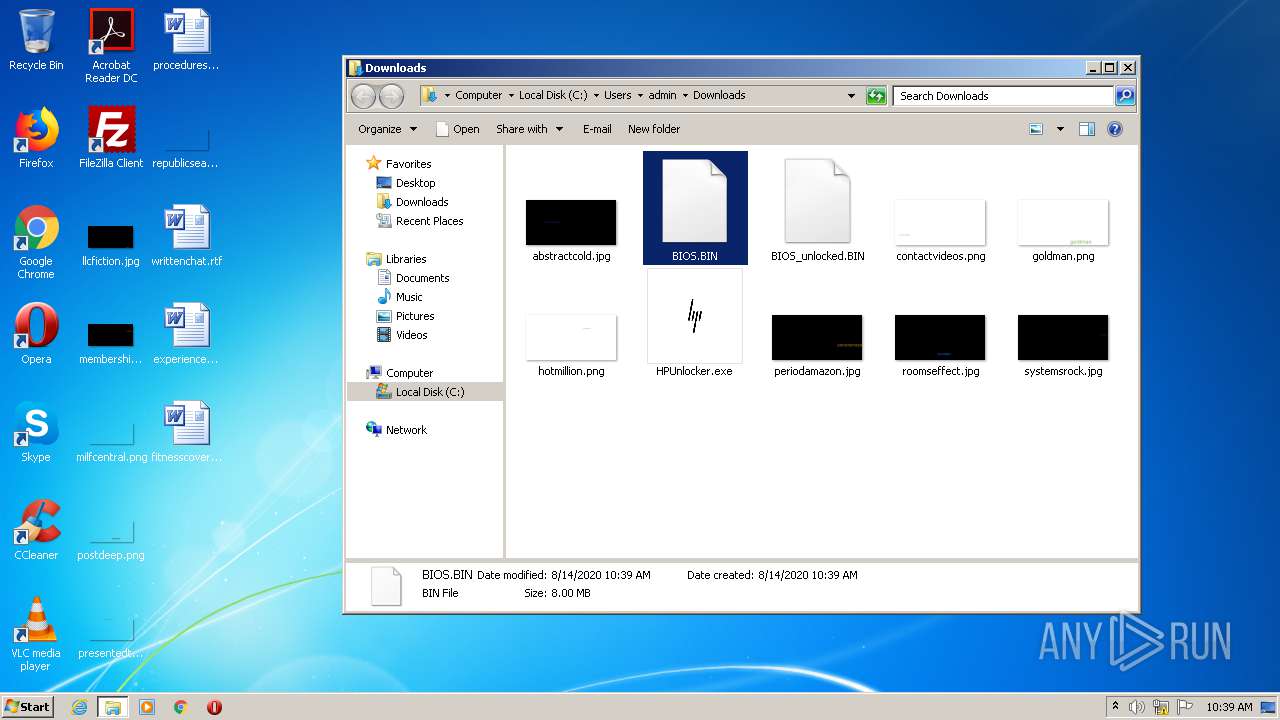Open the Share with dropdown

click(x=529, y=129)
